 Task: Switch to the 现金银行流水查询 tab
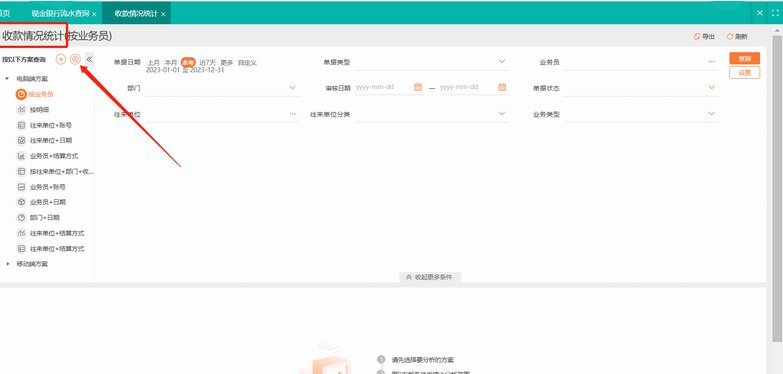tap(60, 13)
